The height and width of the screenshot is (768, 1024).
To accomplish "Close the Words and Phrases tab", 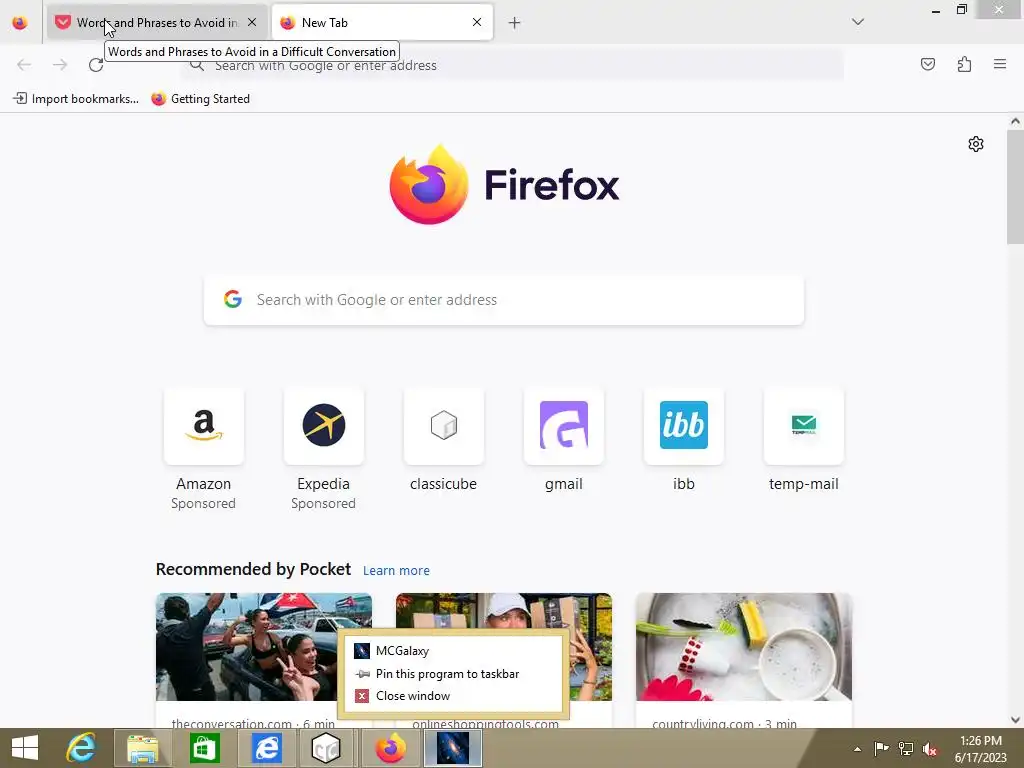I will pyautogui.click(x=252, y=22).
